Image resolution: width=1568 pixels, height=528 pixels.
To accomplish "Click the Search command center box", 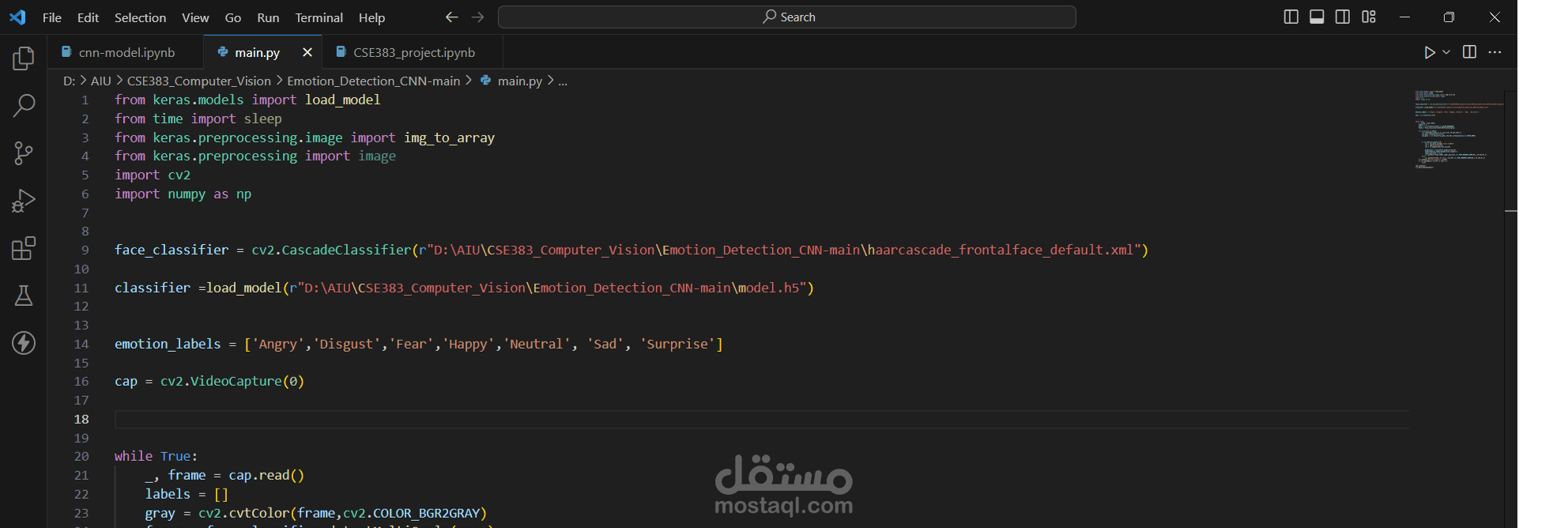I will [787, 17].
